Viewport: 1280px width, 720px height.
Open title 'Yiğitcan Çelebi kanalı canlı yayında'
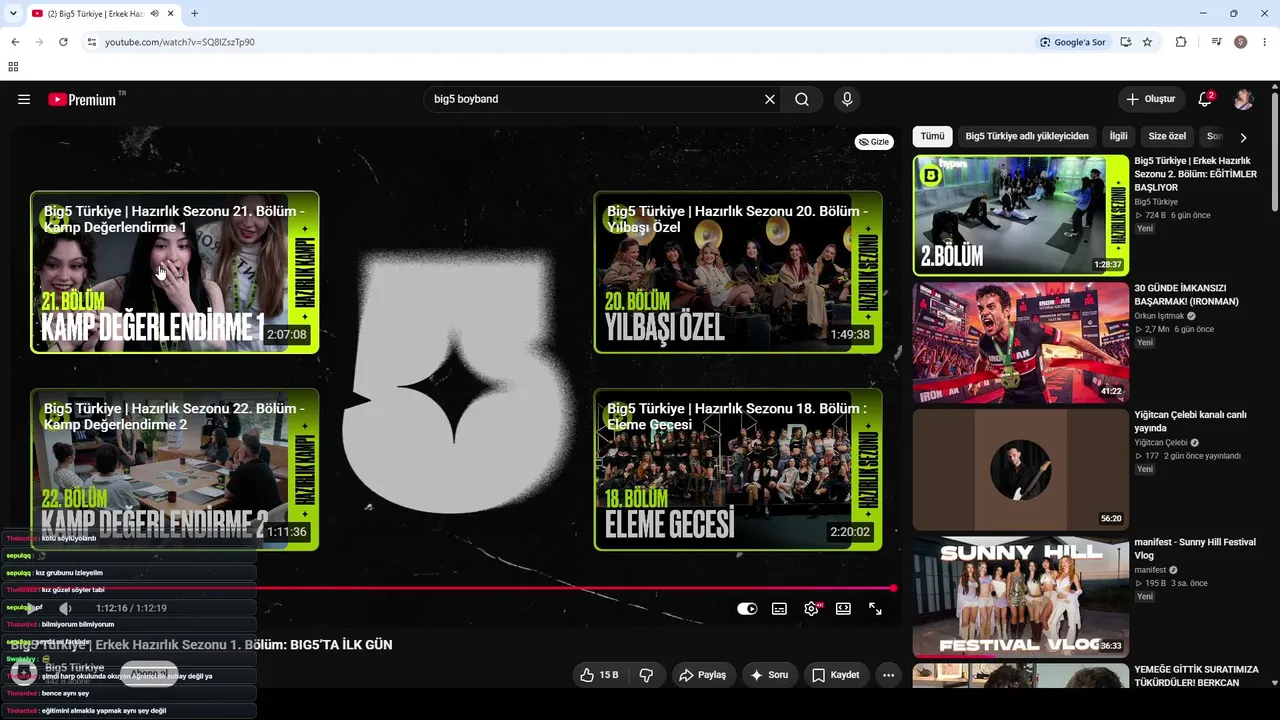(x=1190, y=422)
